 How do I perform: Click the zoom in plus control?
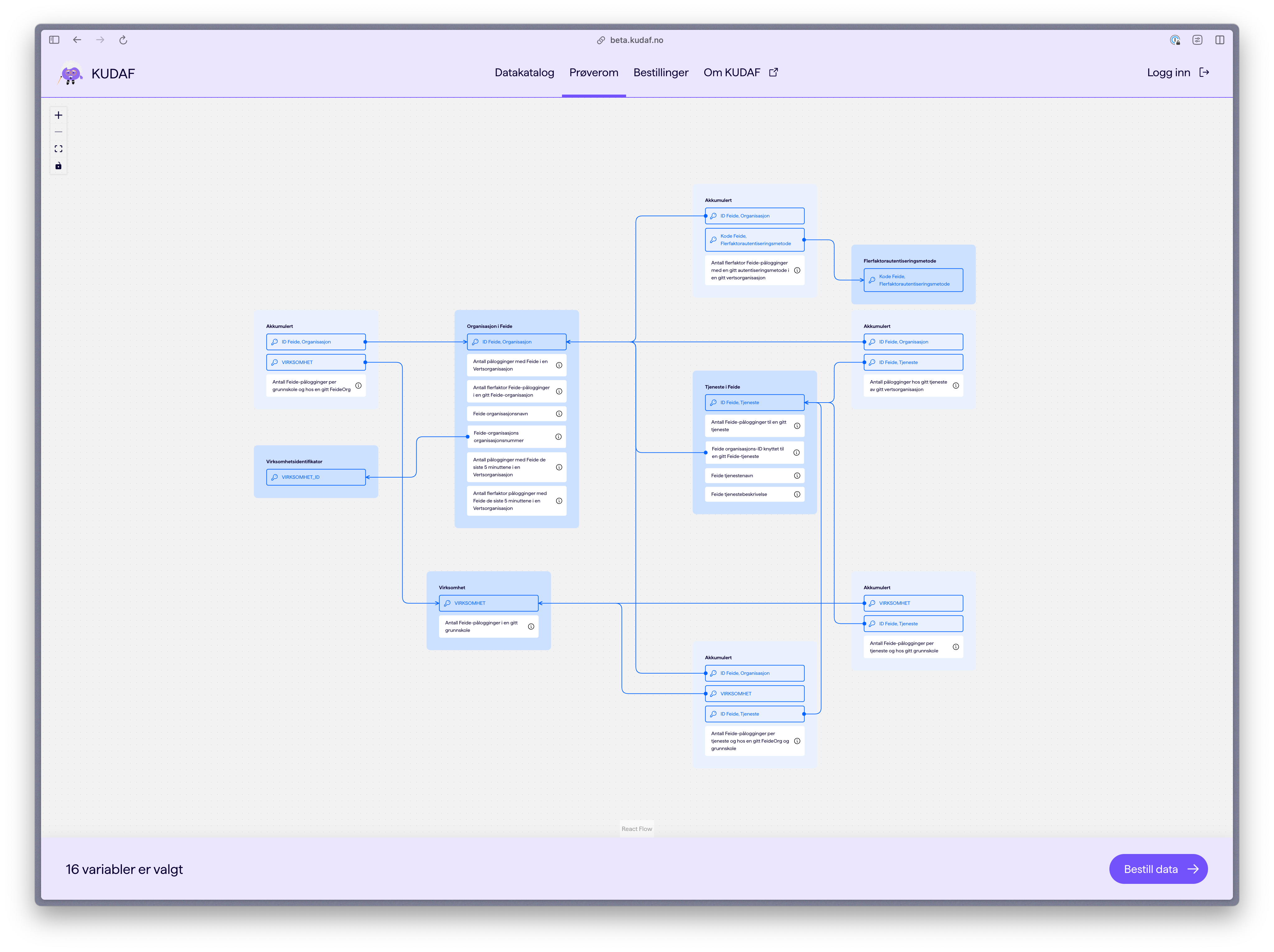pos(58,115)
